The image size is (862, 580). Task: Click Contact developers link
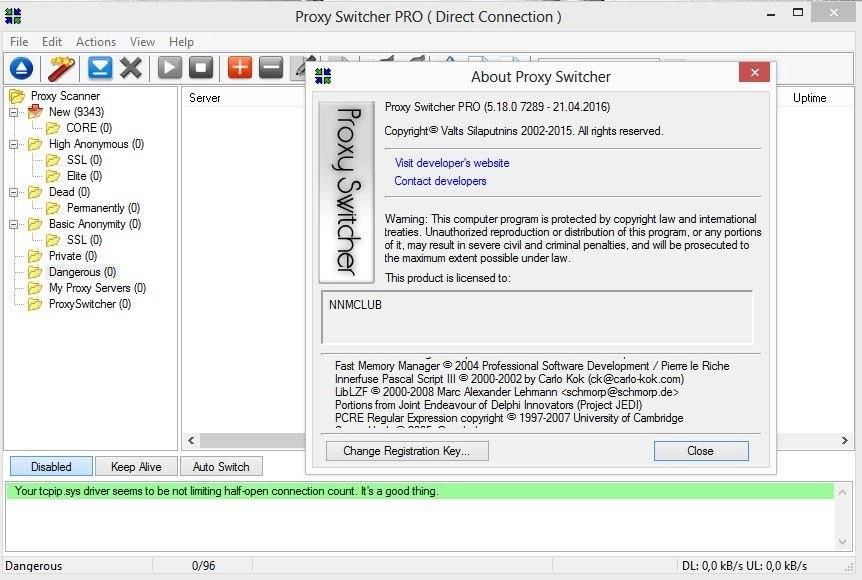click(440, 181)
